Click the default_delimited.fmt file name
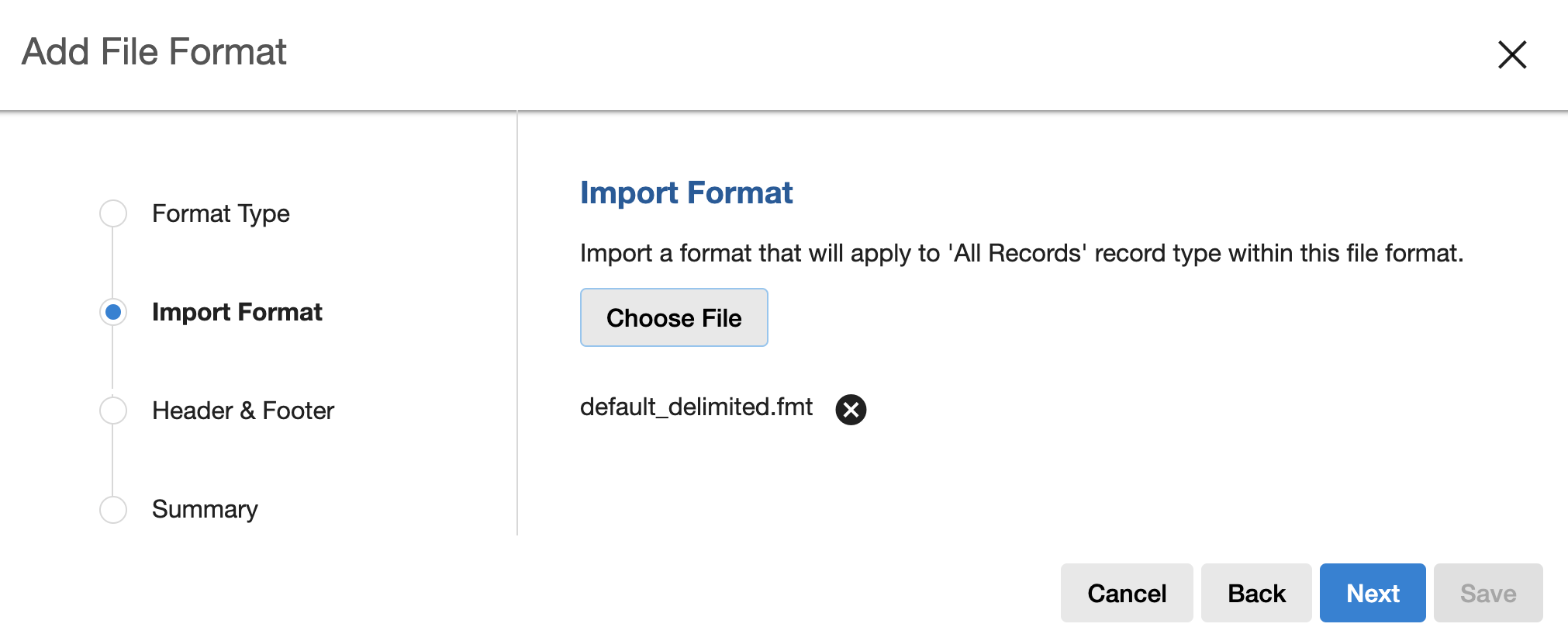 pyautogui.click(x=696, y=407)
